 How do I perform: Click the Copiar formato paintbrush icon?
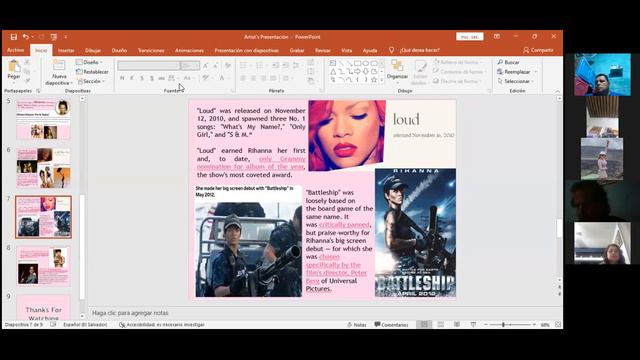(x=27, y=81)
